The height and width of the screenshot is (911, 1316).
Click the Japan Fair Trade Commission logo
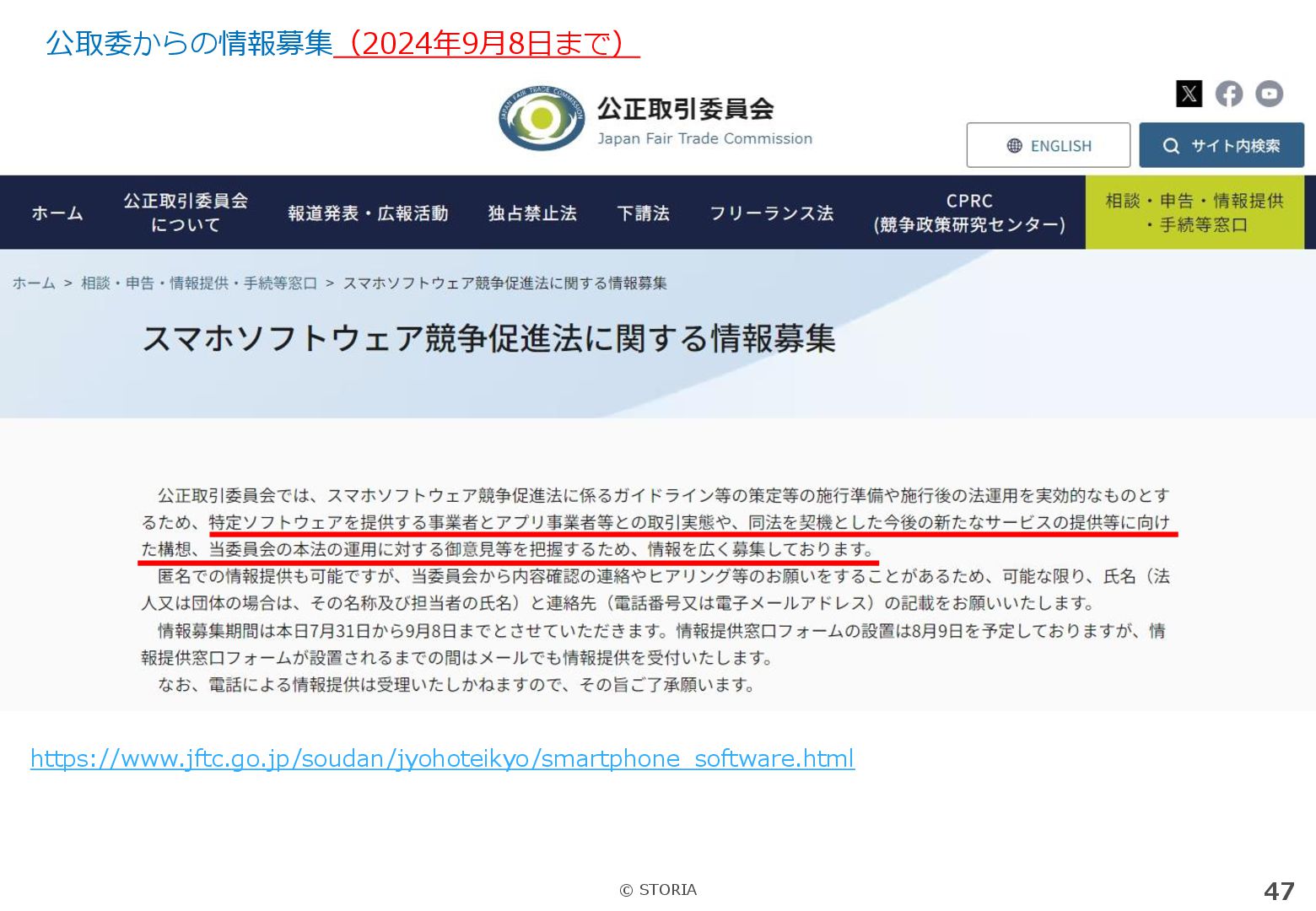pyautogui.click(x=541, y=118)
